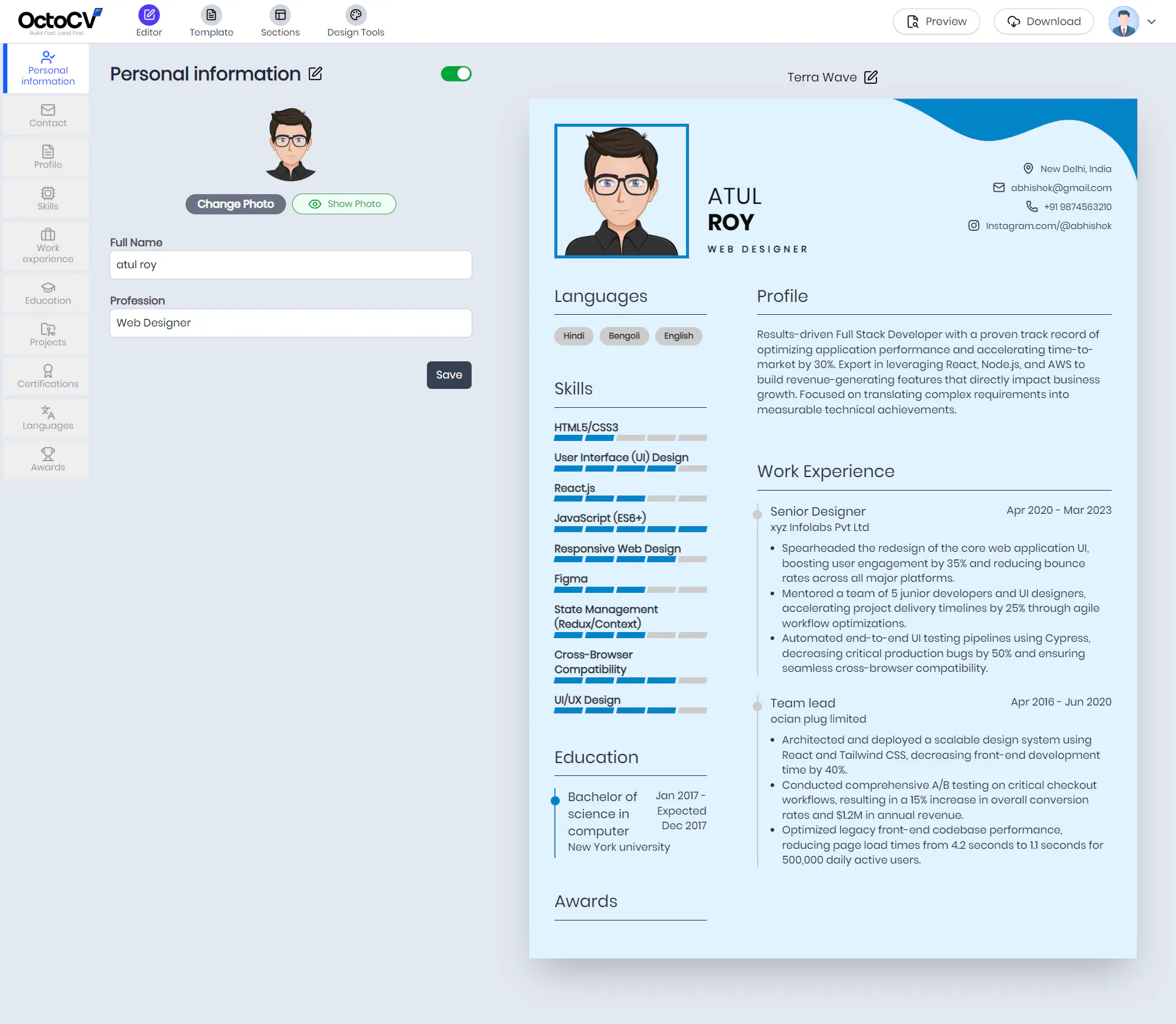1176x1024 pixels.
Task: Download the resume
Action: (1044, 21)
